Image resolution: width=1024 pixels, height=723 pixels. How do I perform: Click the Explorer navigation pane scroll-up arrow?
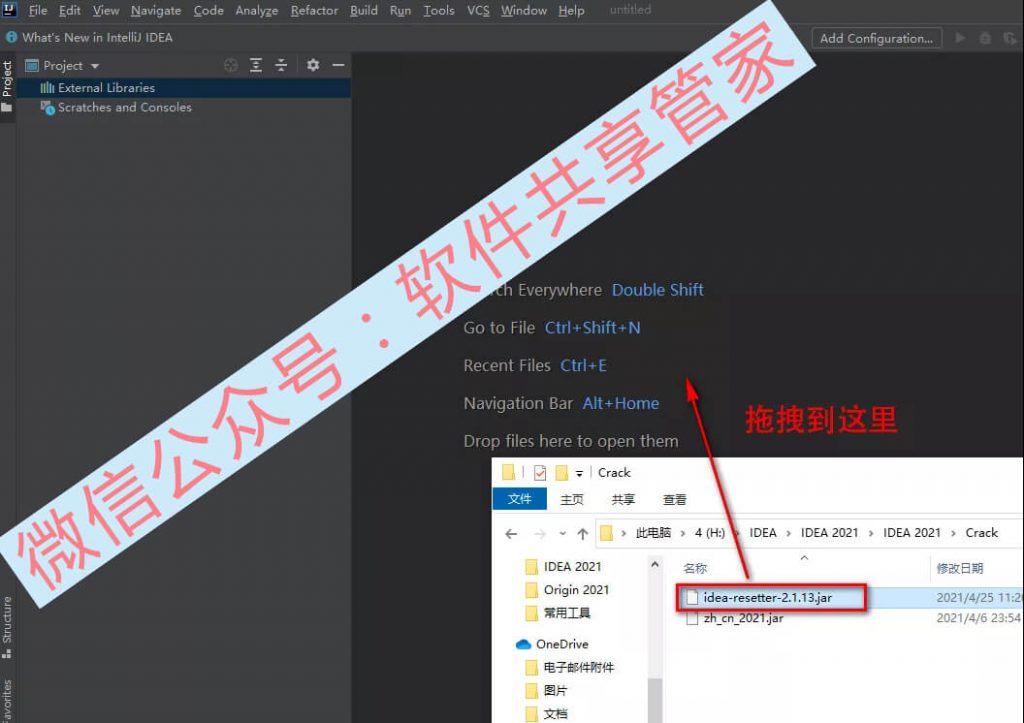pyautogui.click(x=655, y=564)
